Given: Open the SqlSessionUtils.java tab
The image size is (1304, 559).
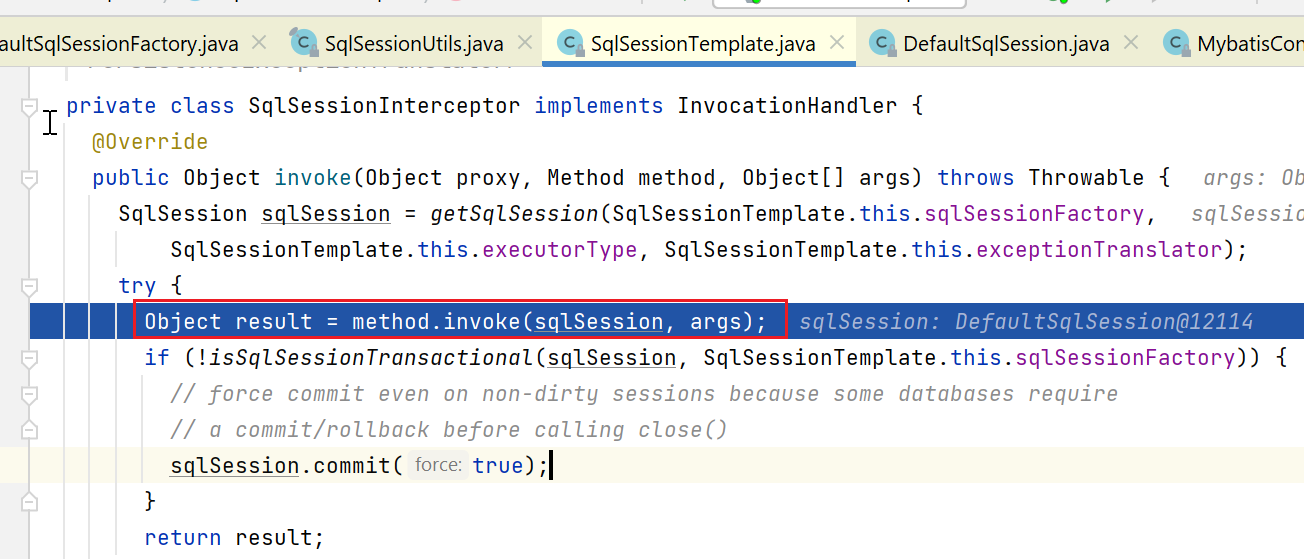Looking at the screenshot, I should click(x=413, y=43).
